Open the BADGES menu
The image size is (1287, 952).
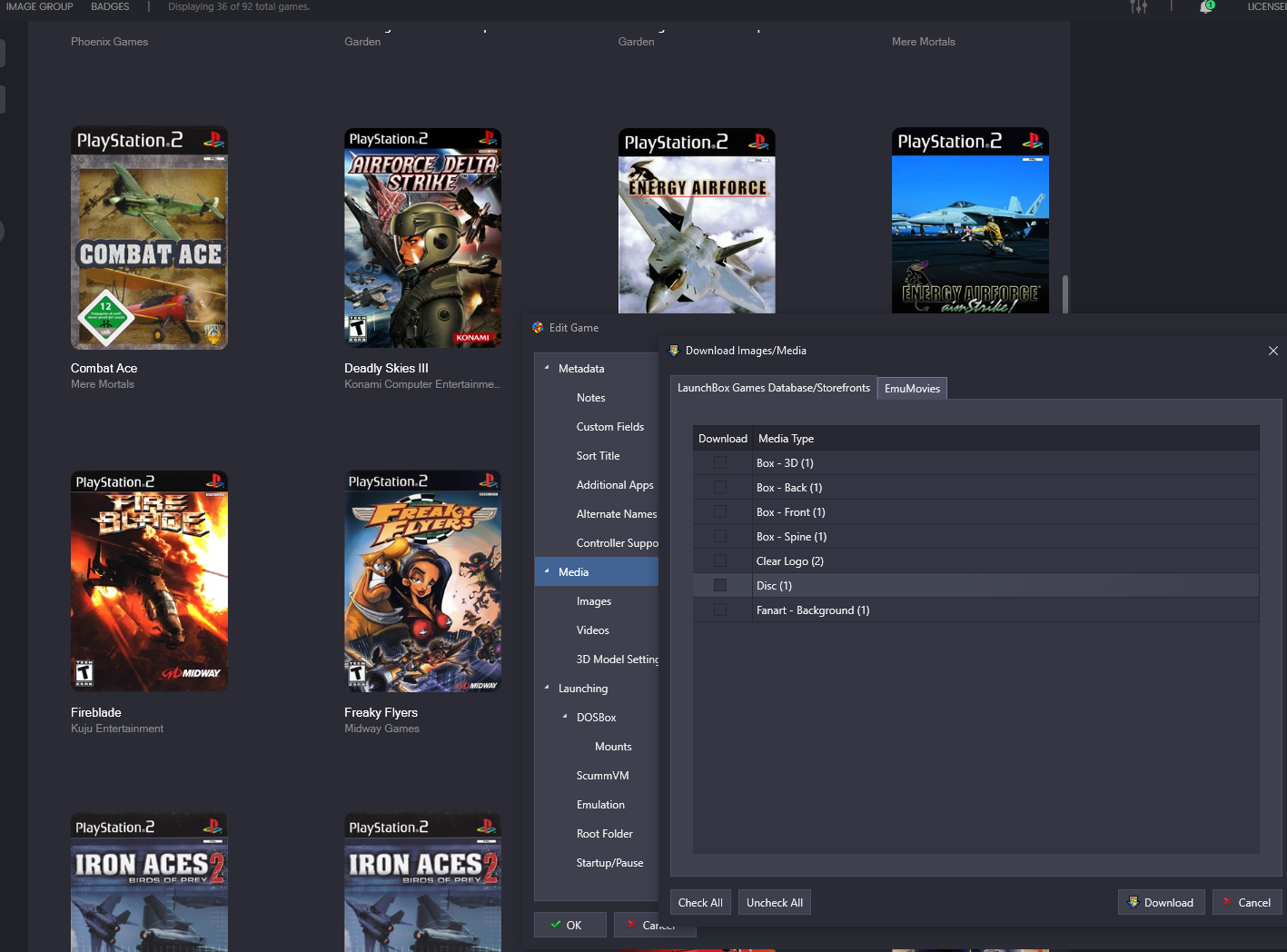[x=110, y=6]
